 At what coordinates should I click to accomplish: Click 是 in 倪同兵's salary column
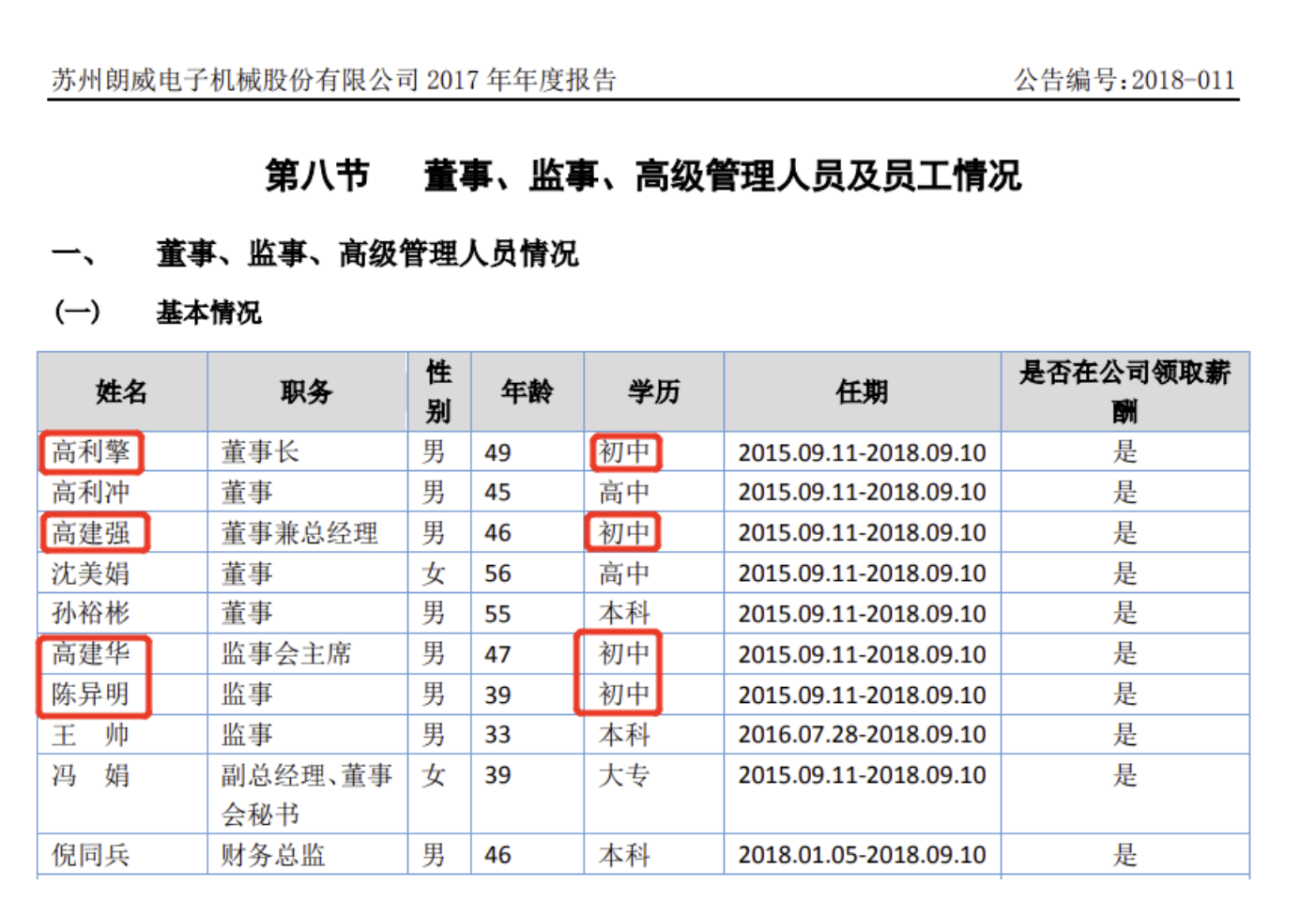[x=1125, y=855]
